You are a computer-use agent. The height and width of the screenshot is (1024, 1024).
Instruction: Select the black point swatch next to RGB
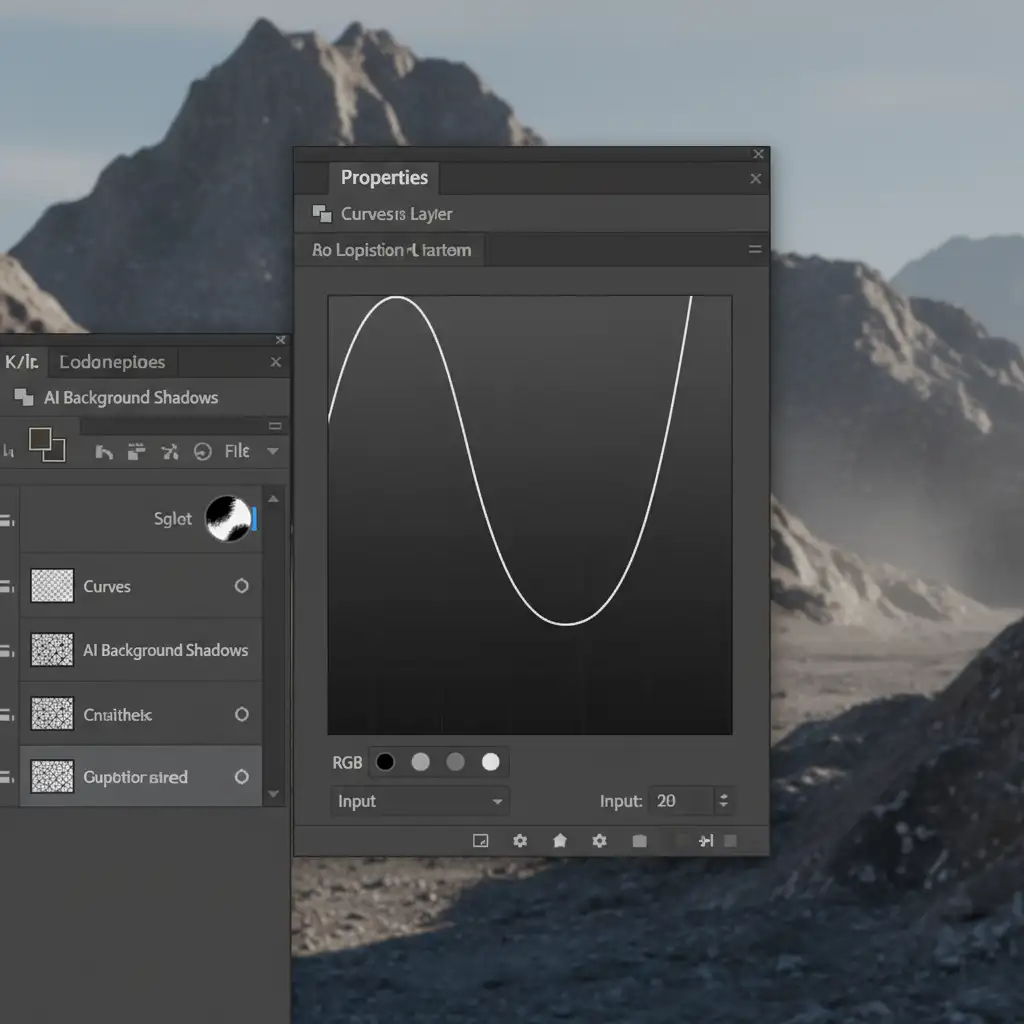point(385,763)
